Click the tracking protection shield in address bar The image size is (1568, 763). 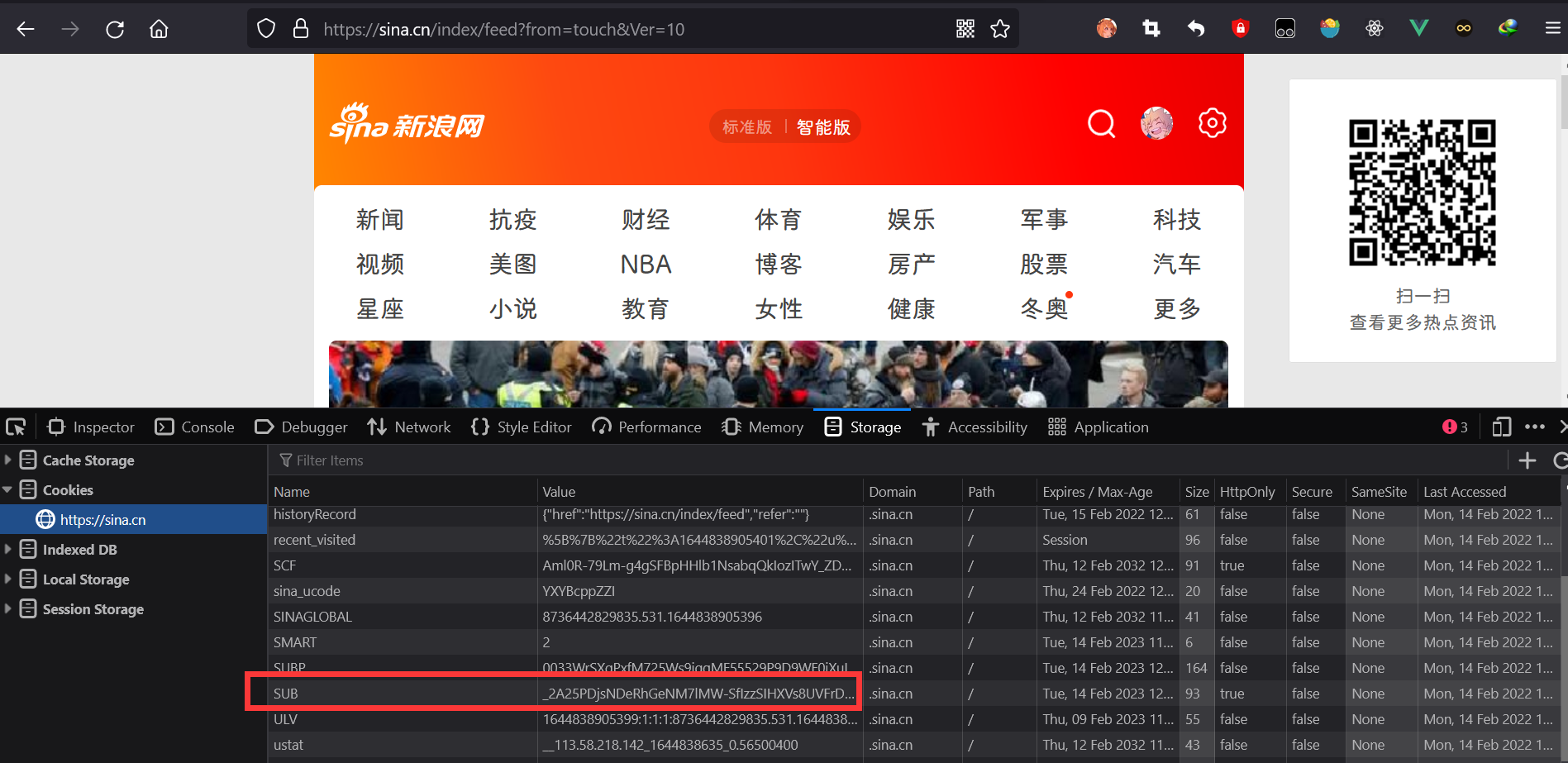(x=265, y=27)
